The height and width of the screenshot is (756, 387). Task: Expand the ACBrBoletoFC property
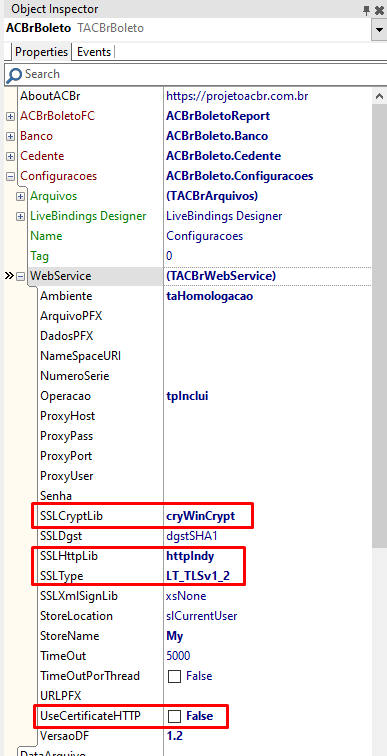coord(10,116)
